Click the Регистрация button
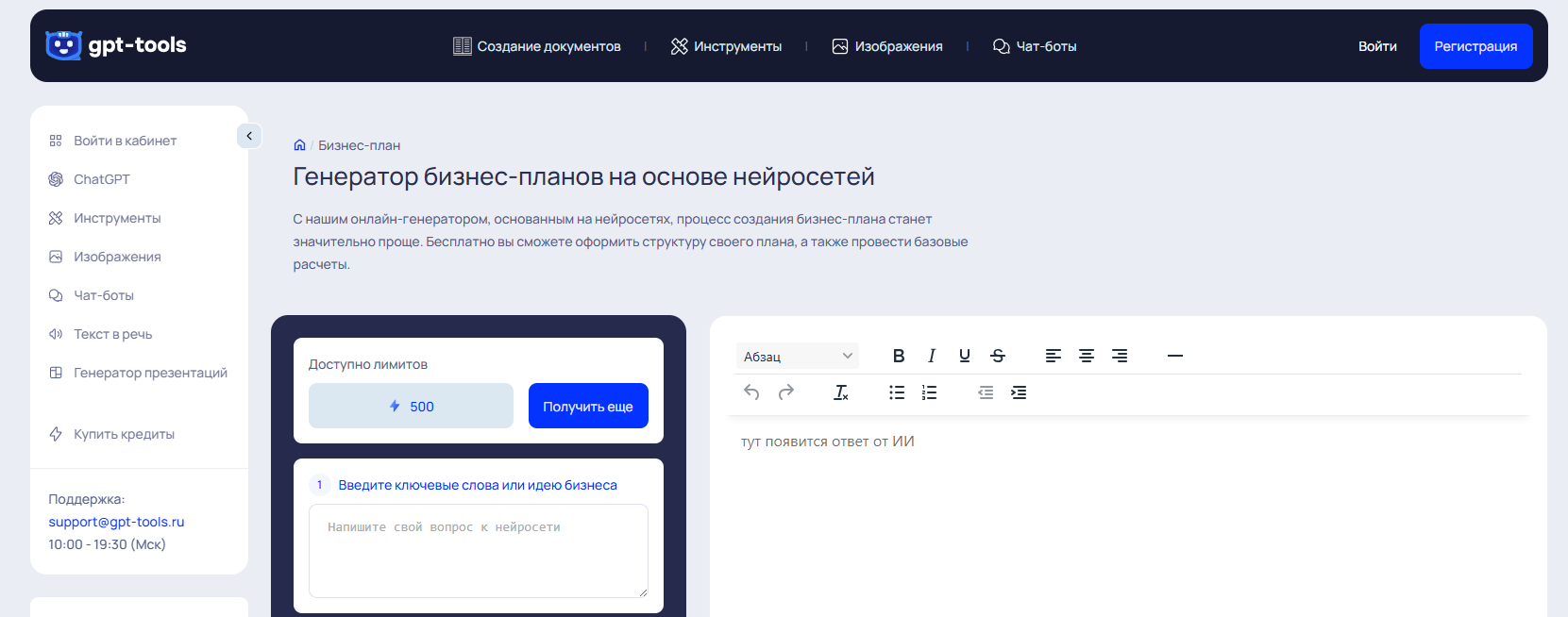The image size is (1568, 617). click(1475, 46)
